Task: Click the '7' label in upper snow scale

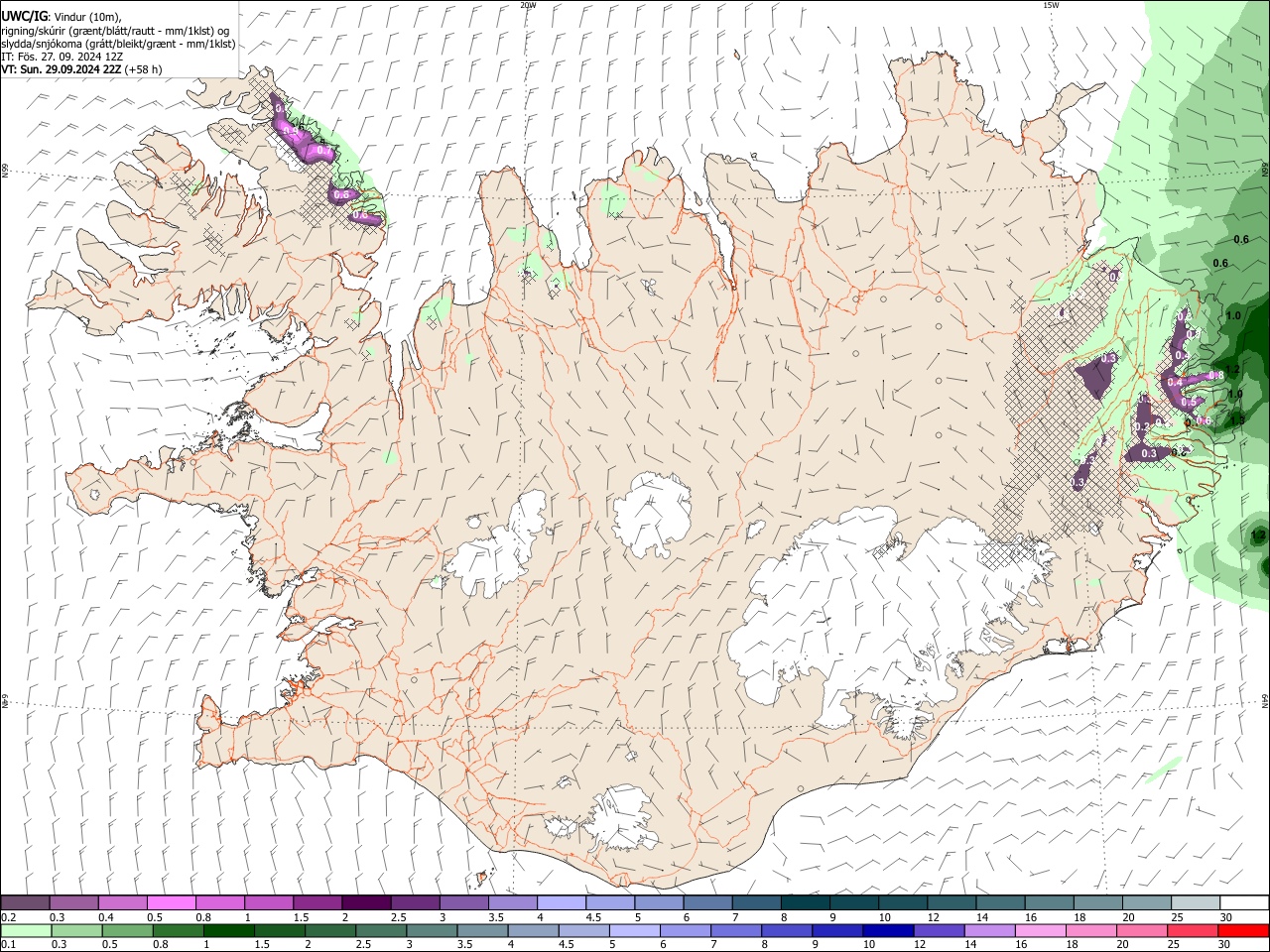Action: coord(735,917)
